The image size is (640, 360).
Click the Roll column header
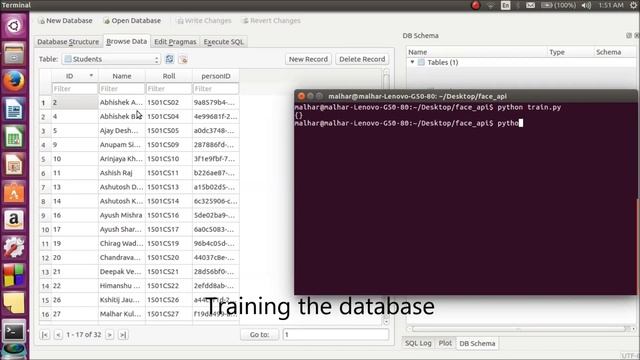pos(169,76)
